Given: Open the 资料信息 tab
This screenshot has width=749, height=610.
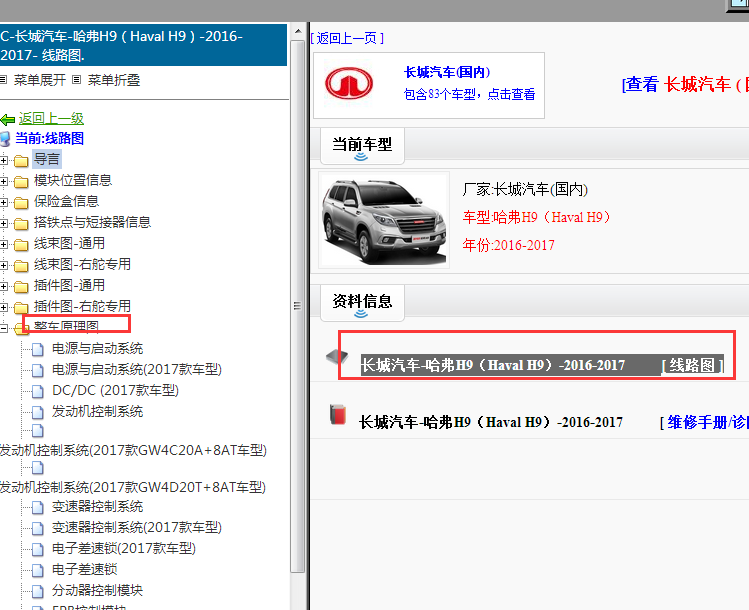Looking at the screenshot, I should point(362,303).
